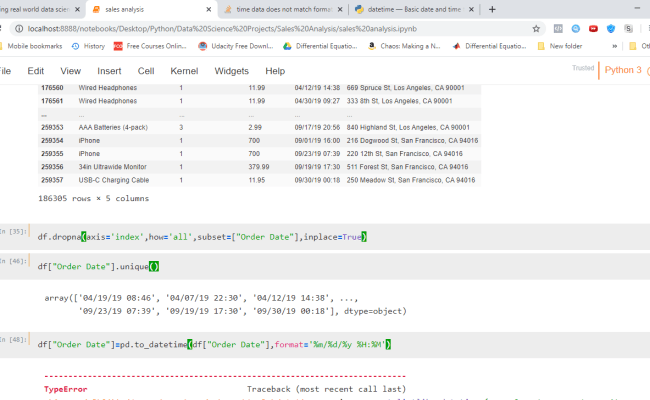Click row index 176560 in the table
This screenshot has height=400, width=650.
(52, 88)
